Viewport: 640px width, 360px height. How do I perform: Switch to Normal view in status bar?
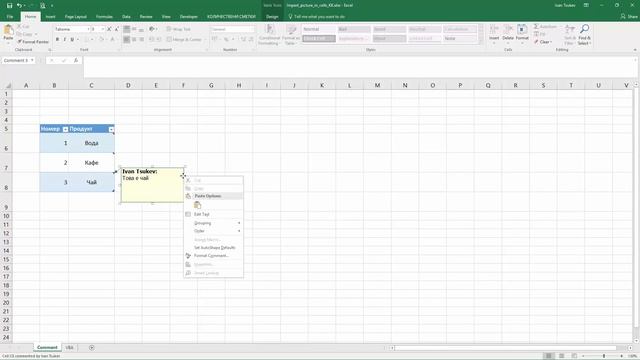(549, 356)
